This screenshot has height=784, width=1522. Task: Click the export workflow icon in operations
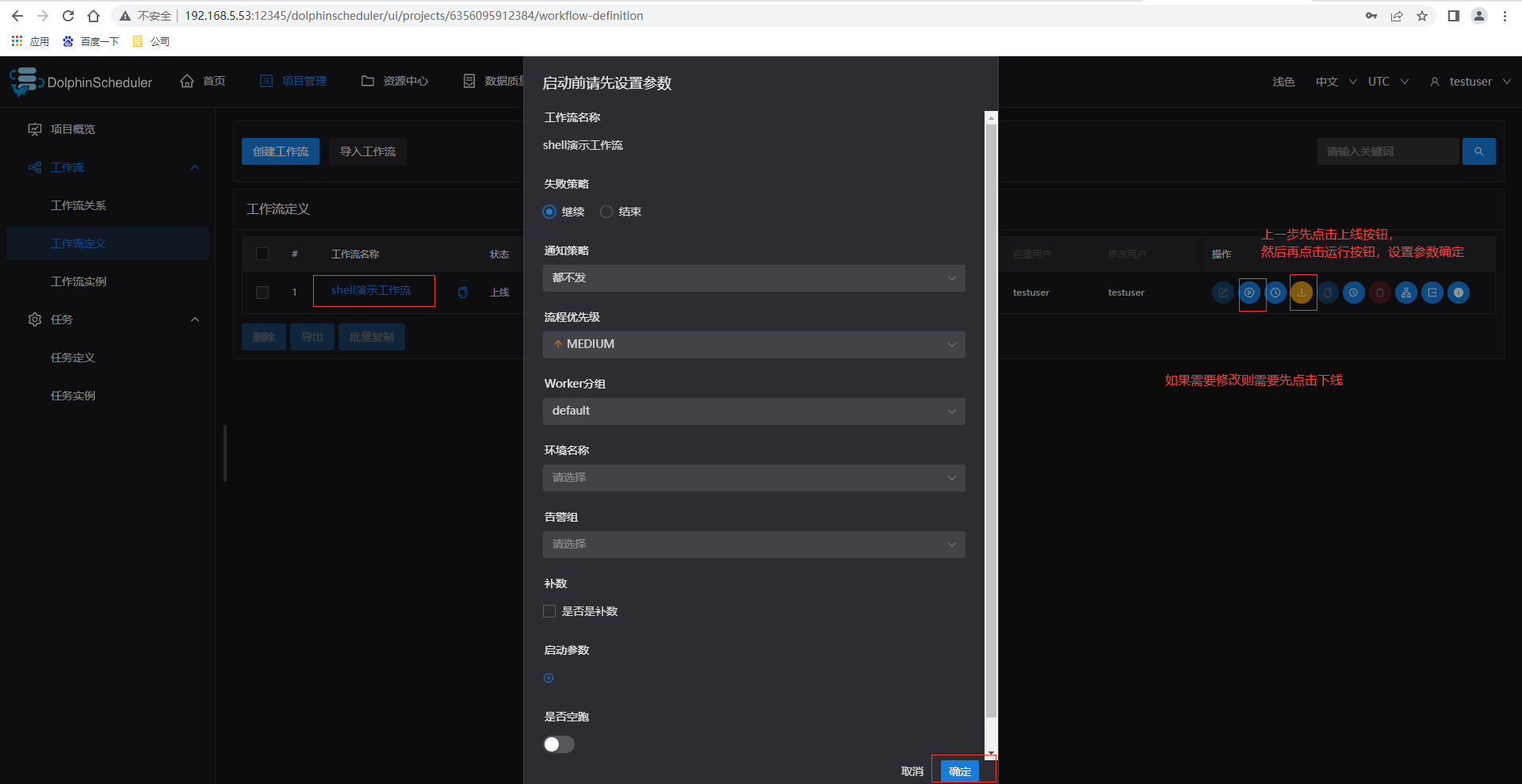pyautogui.click(x=1432, y=293)
